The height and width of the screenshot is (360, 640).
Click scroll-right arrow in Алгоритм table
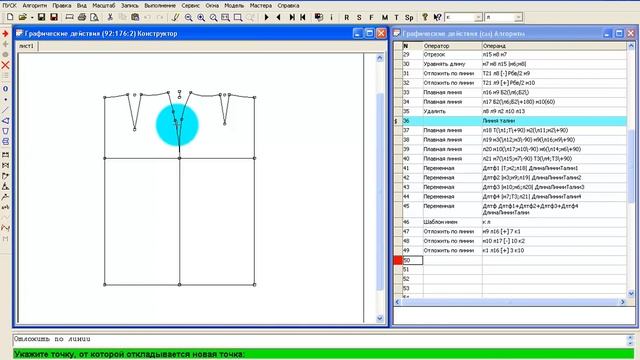click(x=623, y=302)
